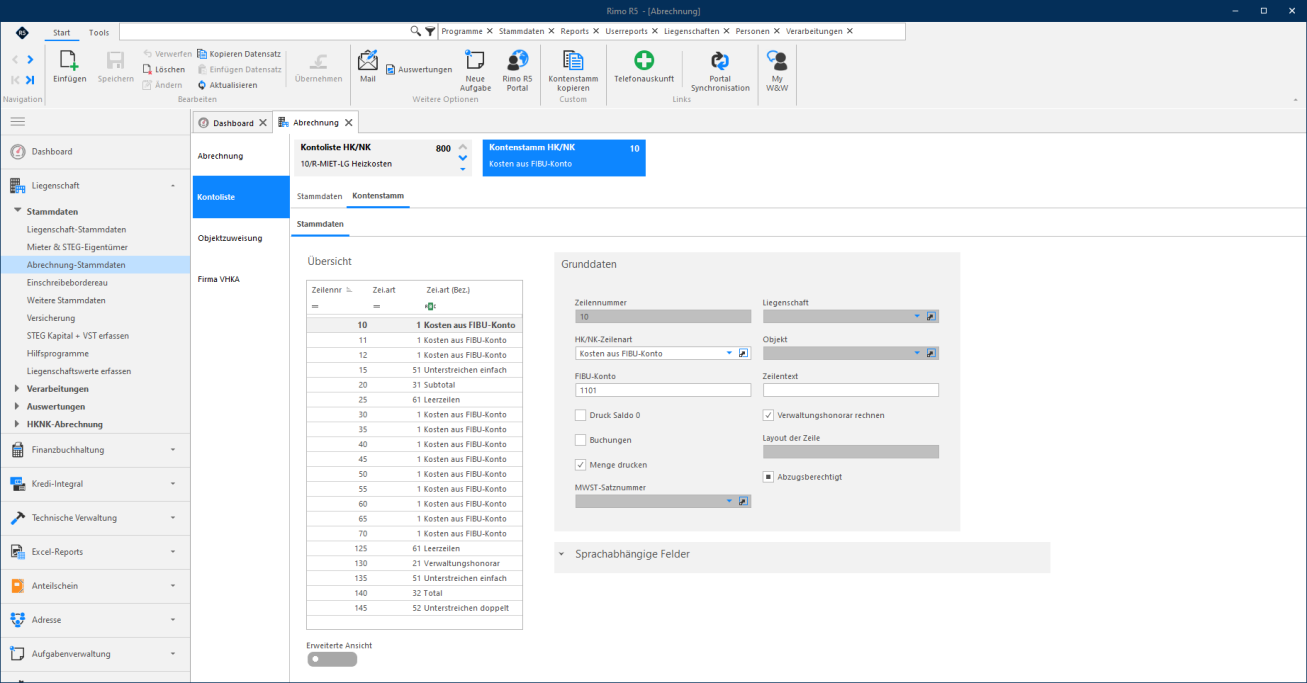This screenshot has width=1307, height=683.
Task: Uncheck the Menge drucken checkbox
Action: point(581,464)
